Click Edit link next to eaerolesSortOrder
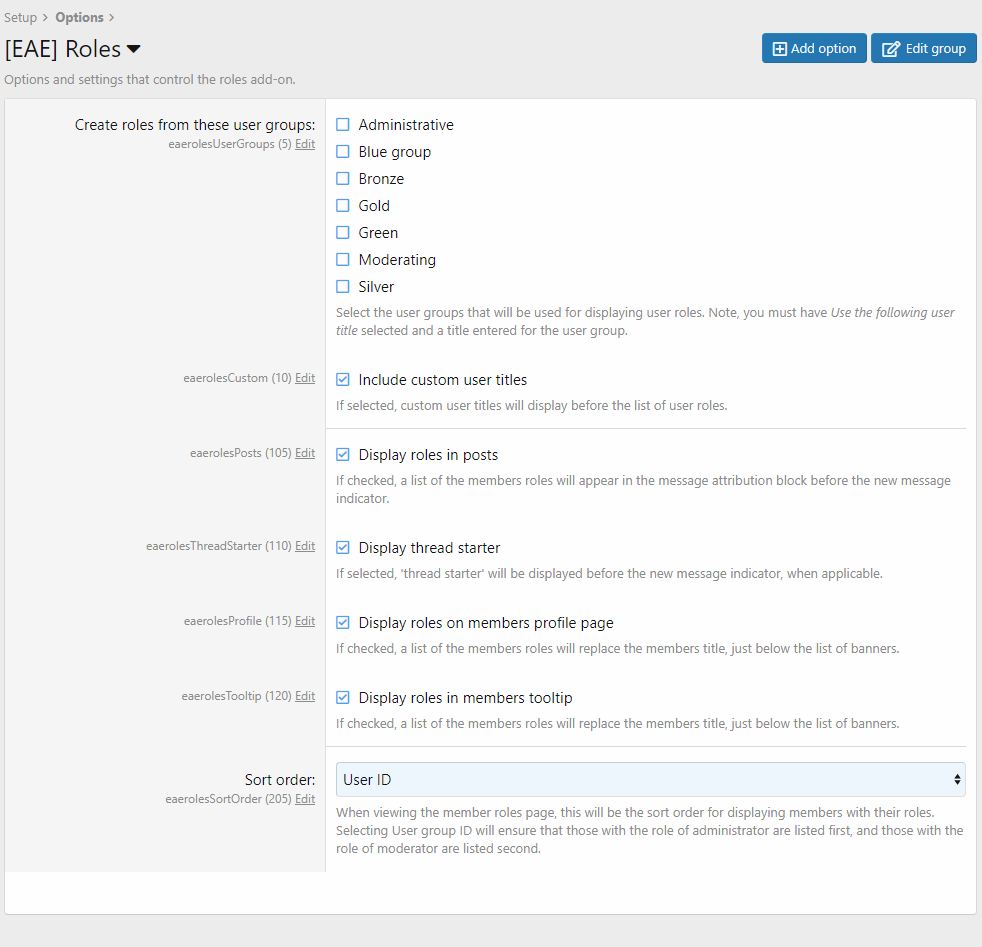This screenshot has width=982, height=947. tap(305, 799)
